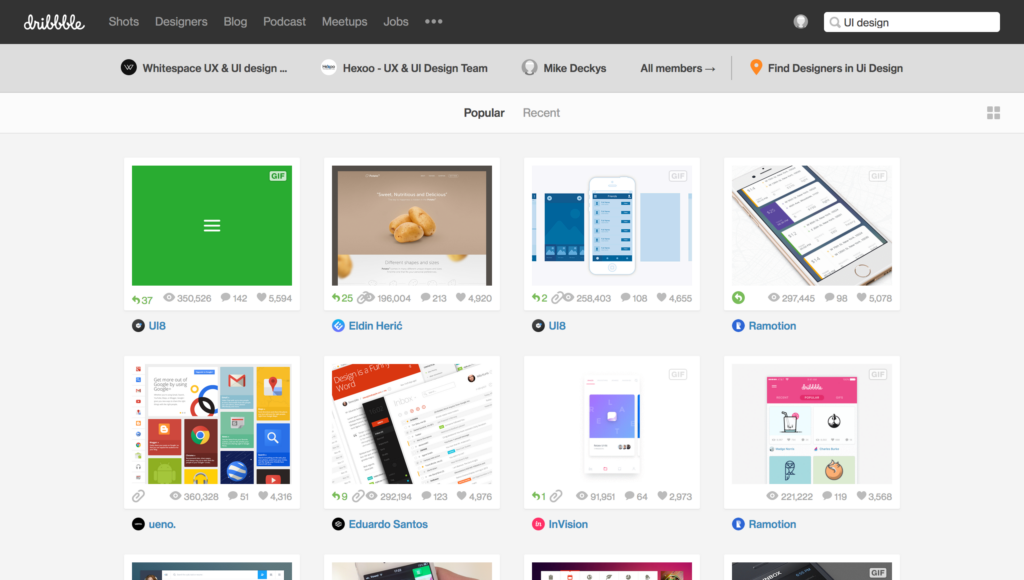This screenshot has width=1024, height=580.
Task: Click the Dribbble logo
Action: (54, 22)
